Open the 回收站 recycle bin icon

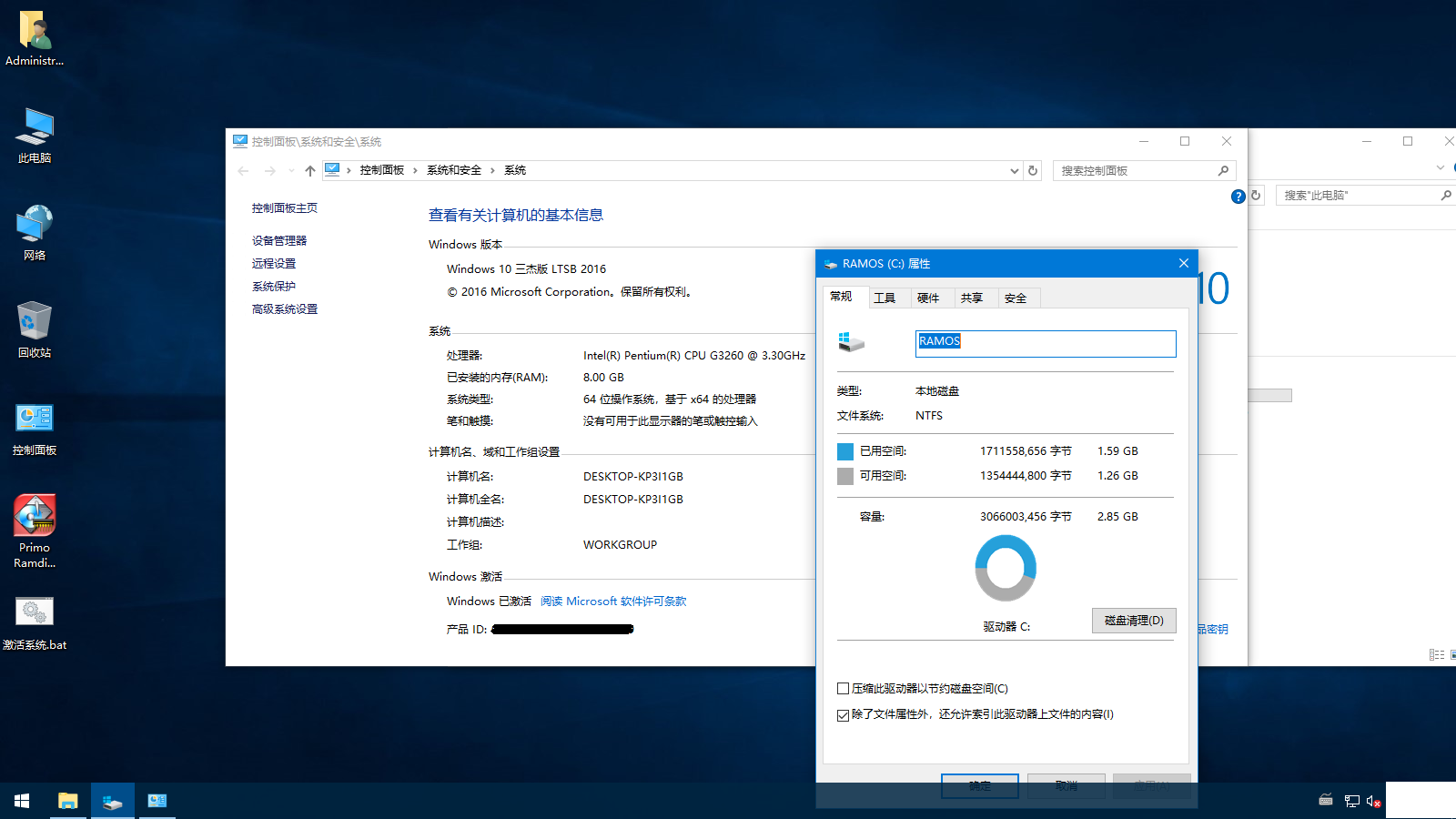coord(35,330)
